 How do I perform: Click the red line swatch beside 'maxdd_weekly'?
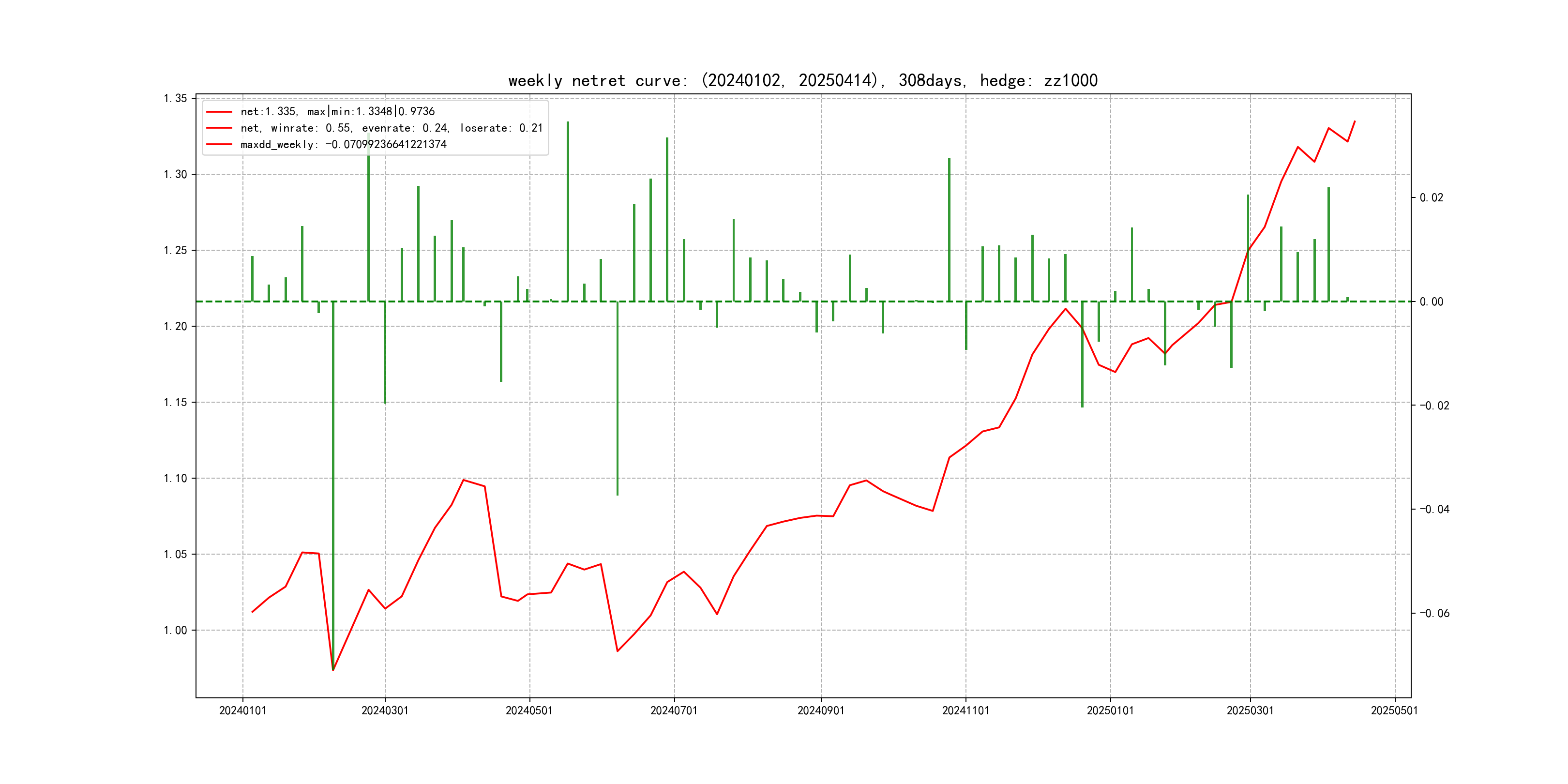pos(219,144)
